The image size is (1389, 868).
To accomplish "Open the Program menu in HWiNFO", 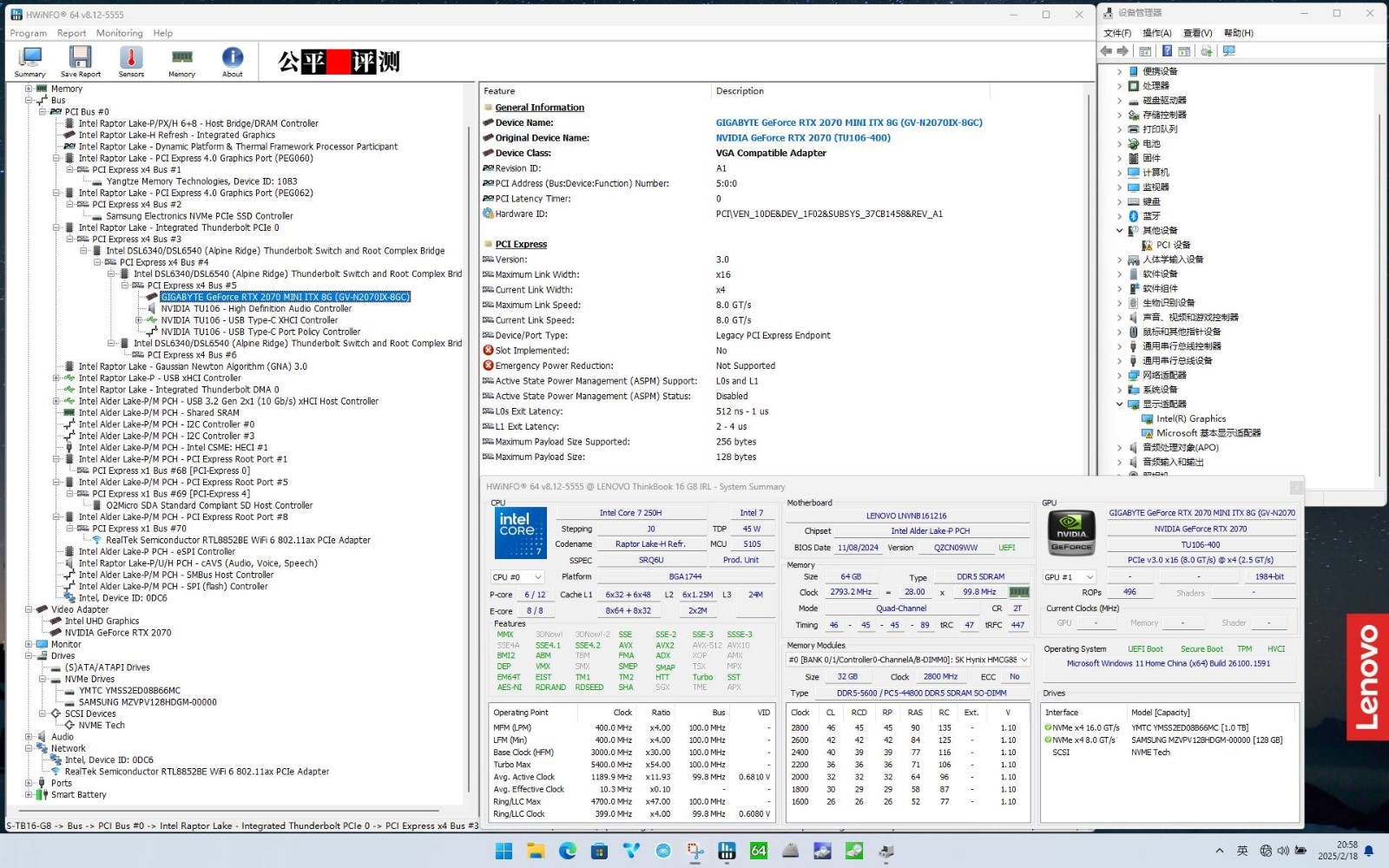I will (x=29, y=33).
